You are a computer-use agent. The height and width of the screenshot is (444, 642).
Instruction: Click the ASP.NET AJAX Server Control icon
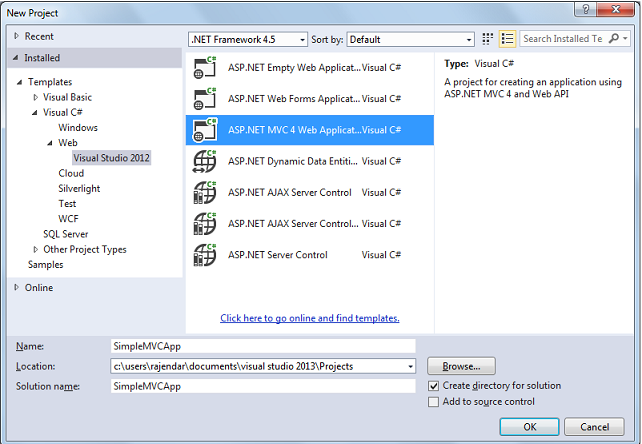[205, 193]
